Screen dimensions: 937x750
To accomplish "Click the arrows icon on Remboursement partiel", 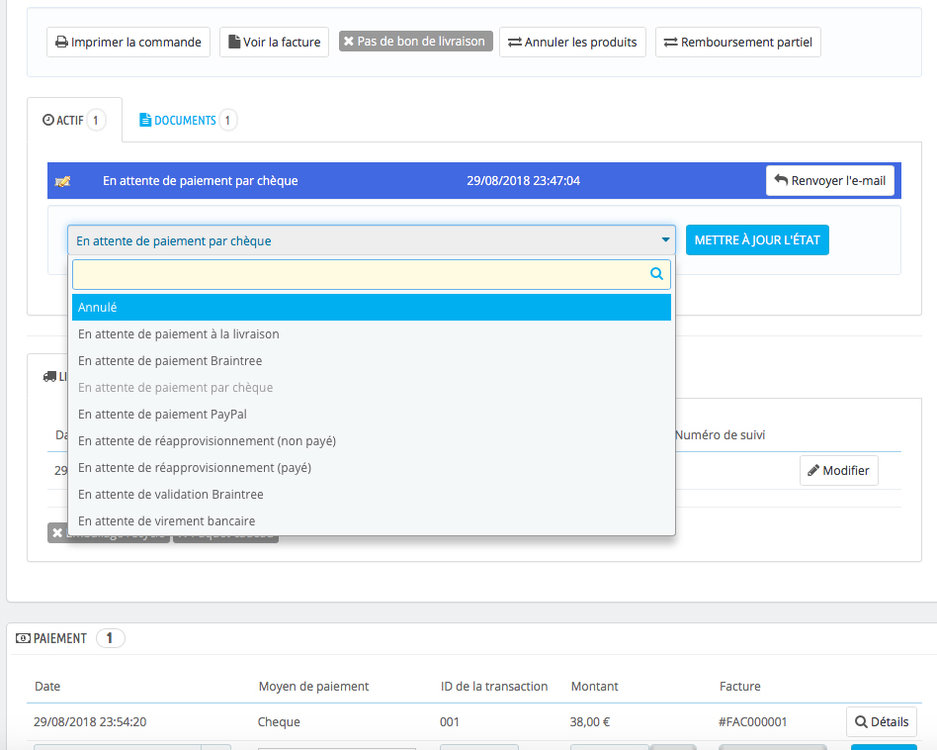I will coord(670,42).
